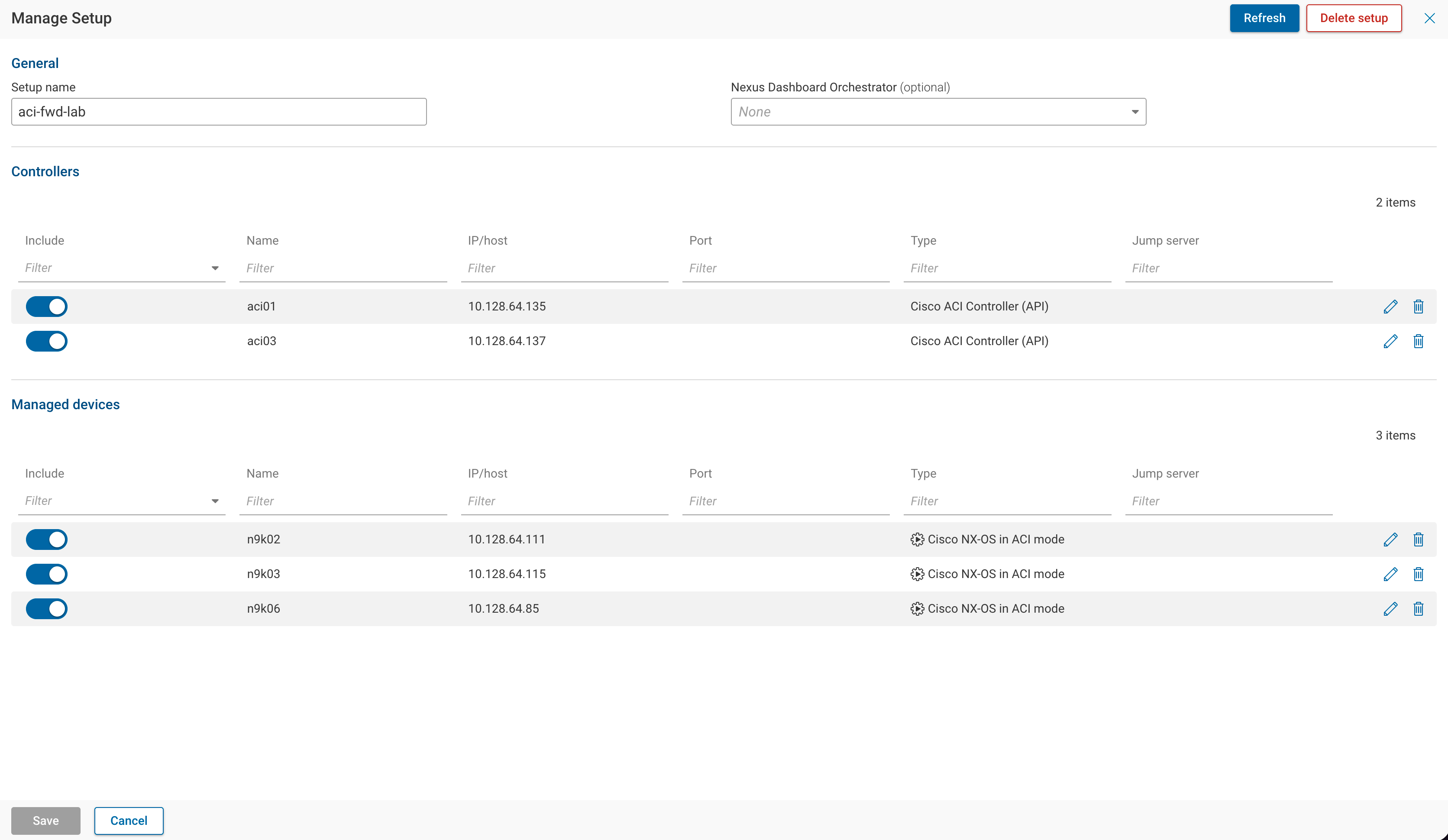Click Controllers IP/host column header
This screenshot has height=840, width=1448.
(x=487, y=241)
